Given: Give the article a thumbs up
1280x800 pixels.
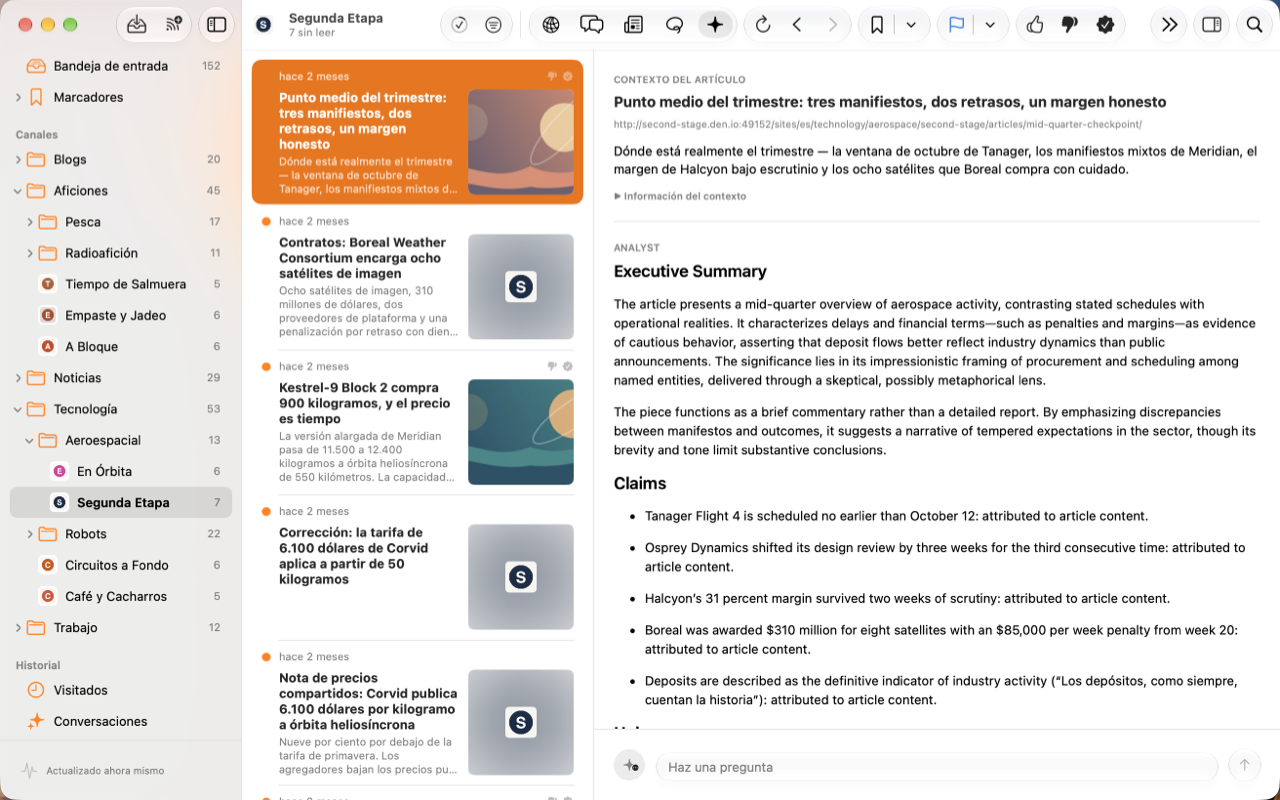Looking at the screenshot, I should (1035, 25).
